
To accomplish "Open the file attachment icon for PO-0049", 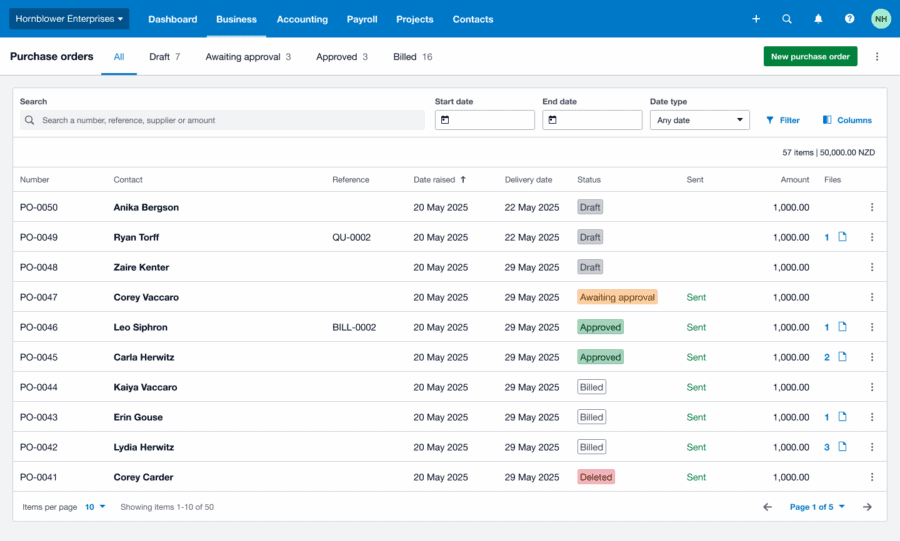I will tap(842, 237).
